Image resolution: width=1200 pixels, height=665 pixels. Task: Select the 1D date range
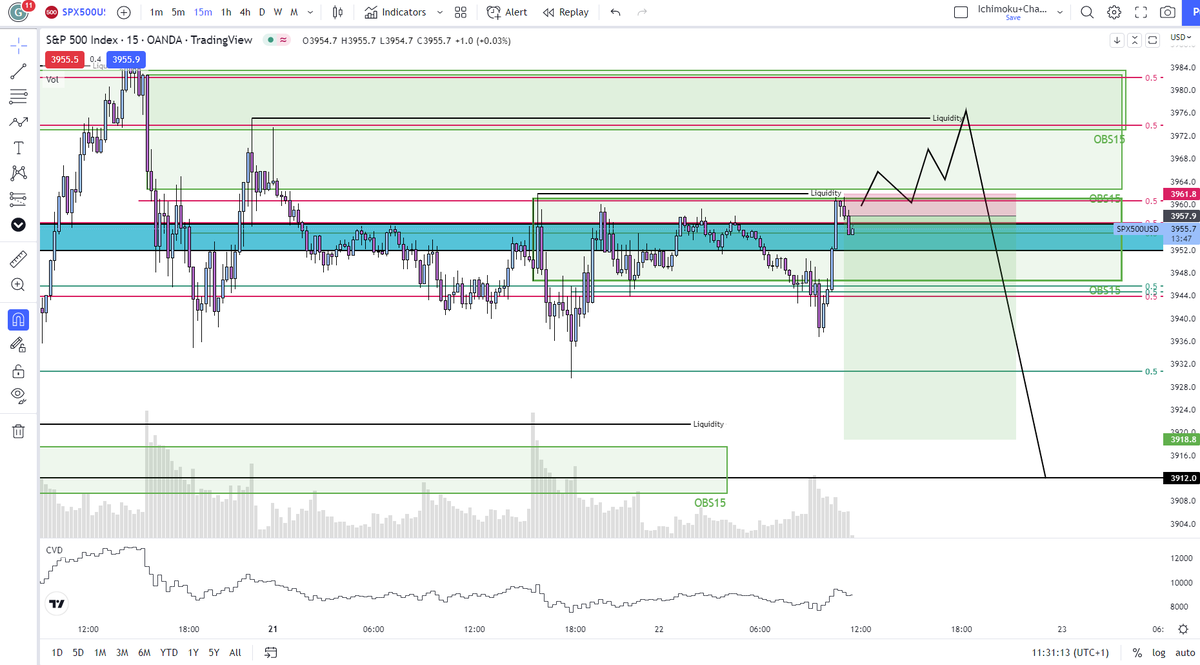tap(57, 653)
